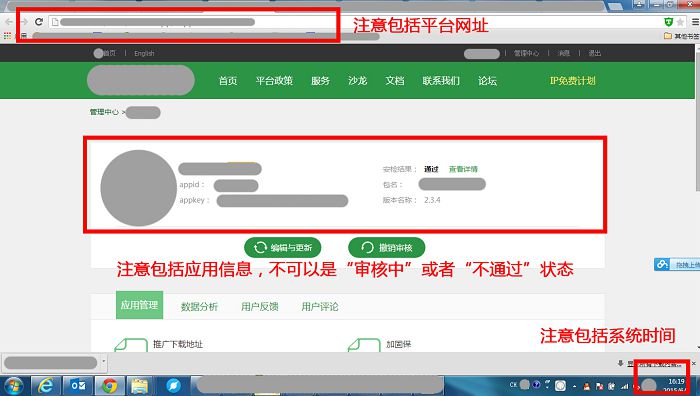Viewport: 700px width, 396px height.
Task: Open the IP免费计划 link
Action: (x=572, y=81)
